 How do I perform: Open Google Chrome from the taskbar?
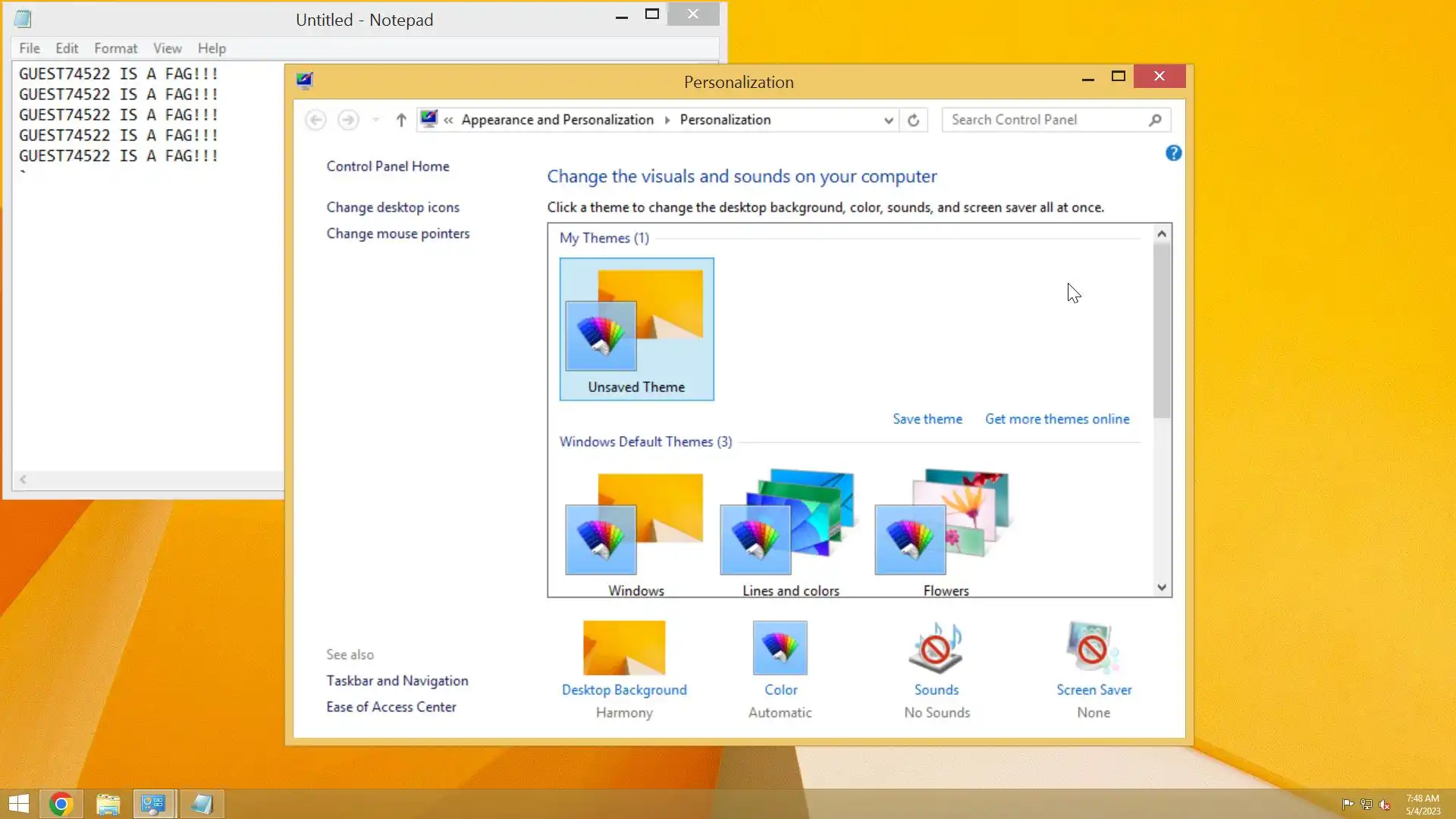point(61,804)
